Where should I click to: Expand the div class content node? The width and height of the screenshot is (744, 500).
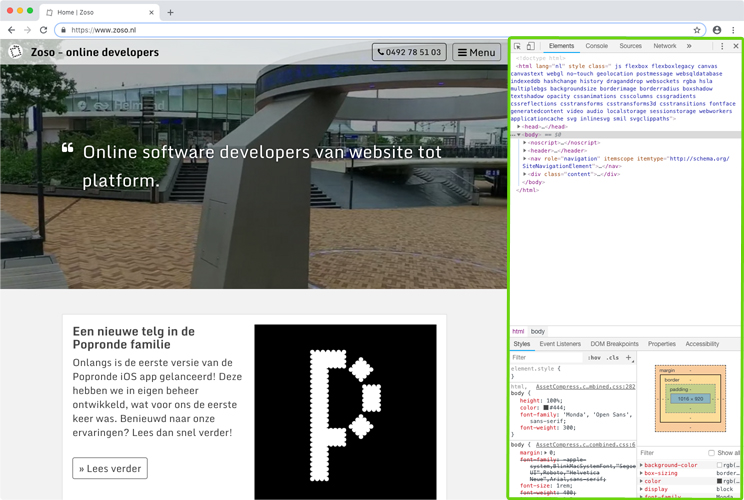525,174
